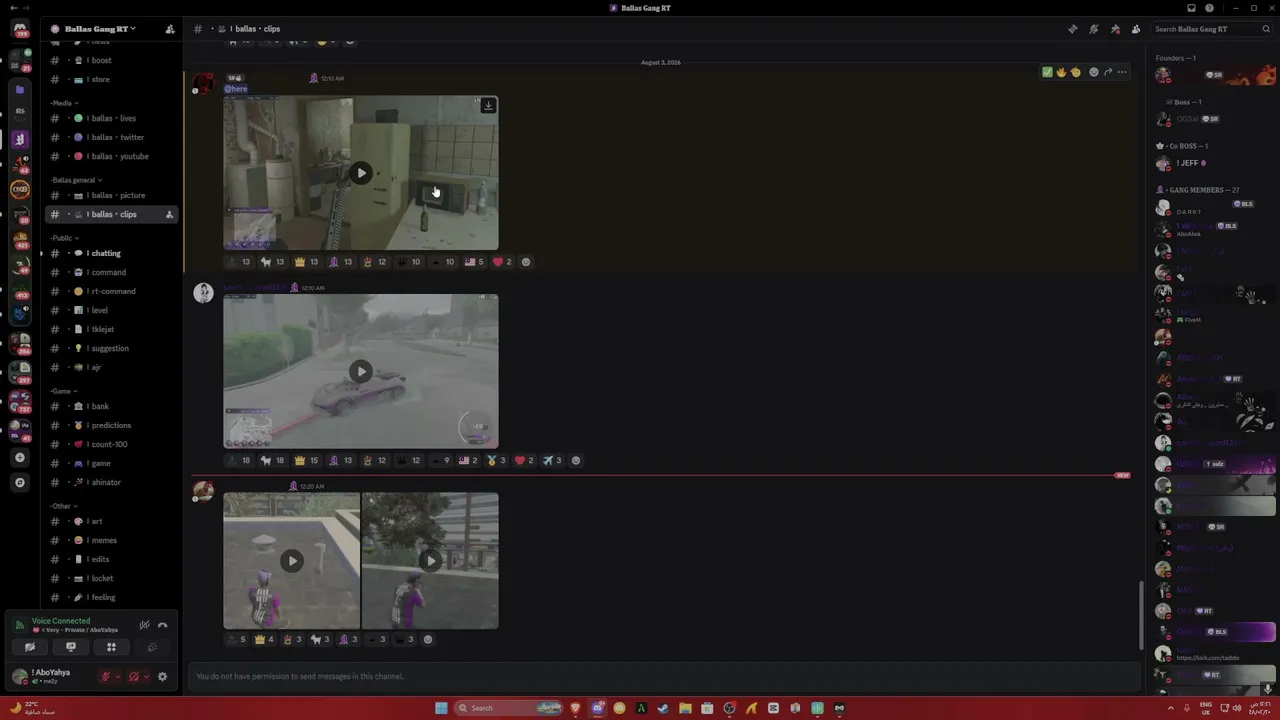This screenshot has height=720, width=1280.
Task: Open the memes channel
Action: coord(113,540)
